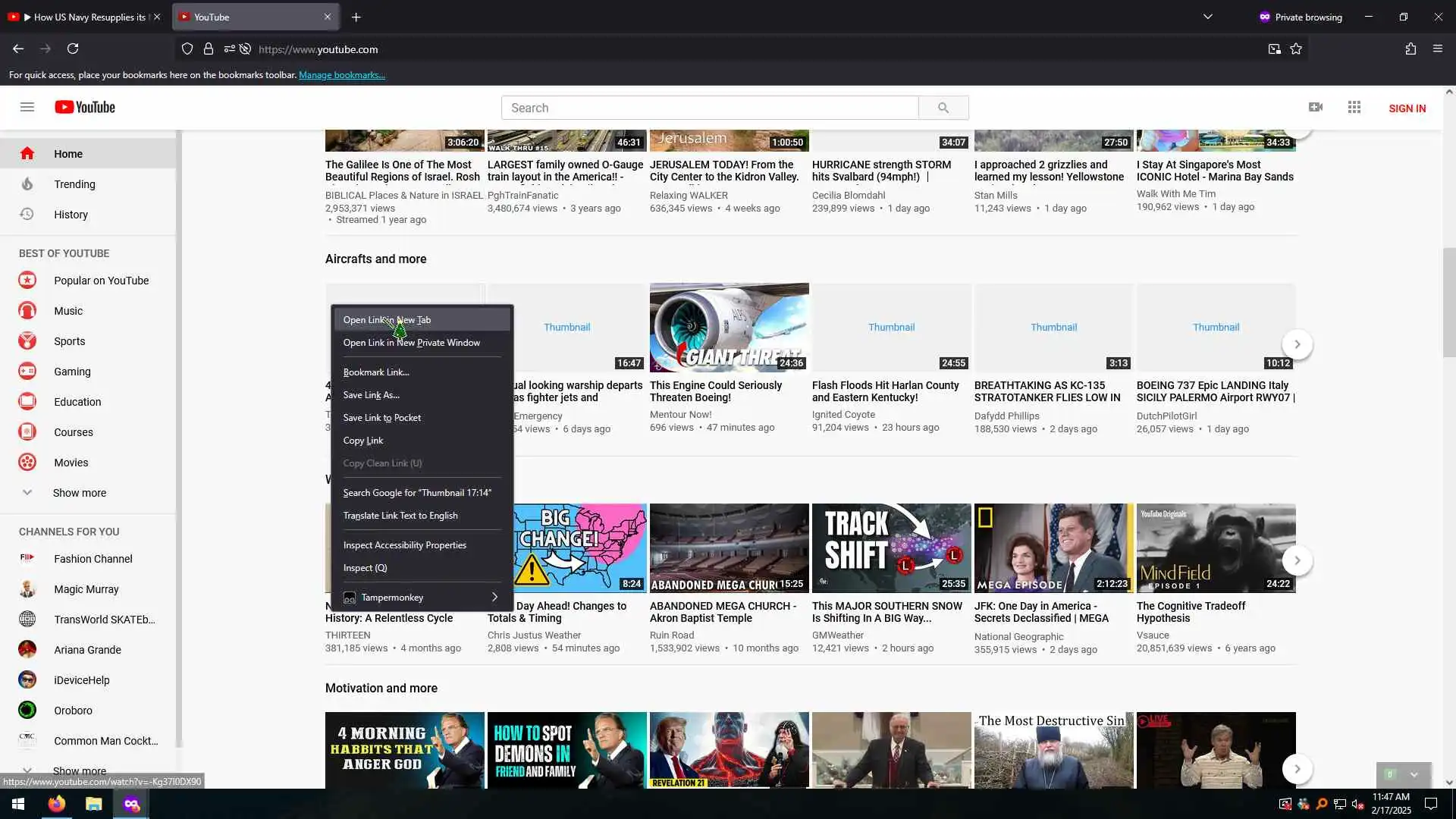This screenshot has height=819, width=1456.
Task: Click the YouTube search input field
Action: (709, 108)
